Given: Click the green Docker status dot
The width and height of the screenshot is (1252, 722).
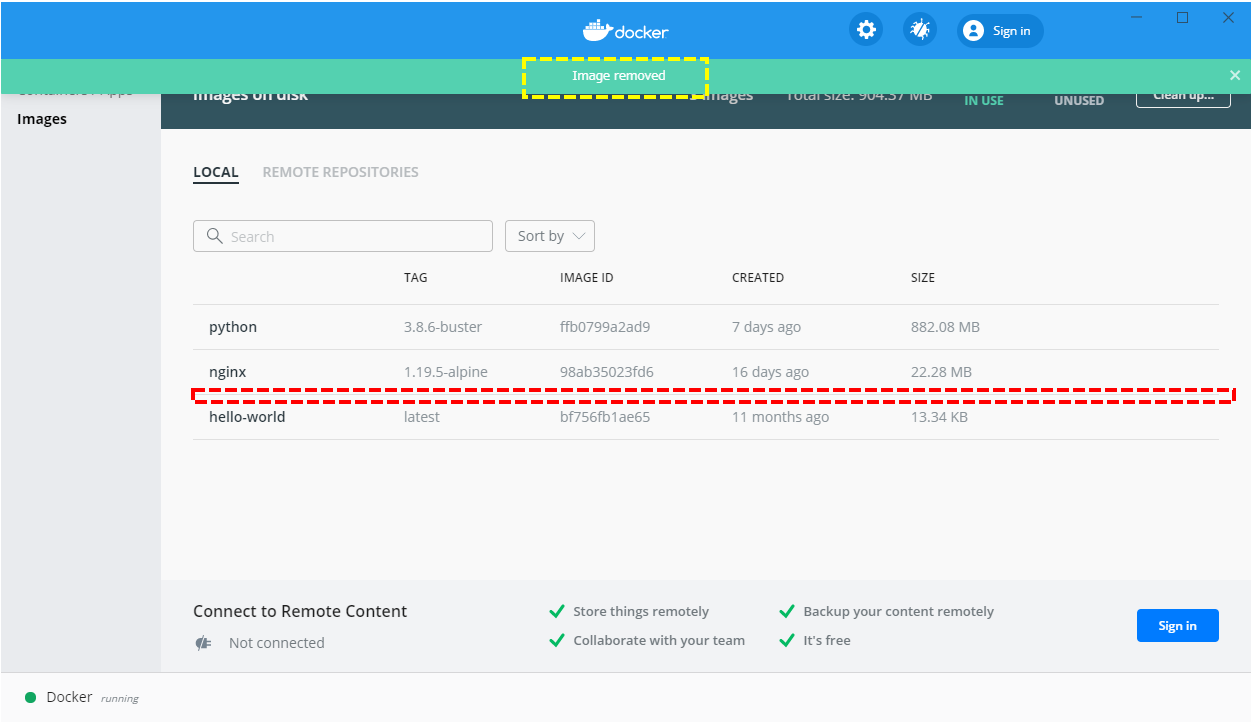Looking at the screenshot, I should click(30, 697).
